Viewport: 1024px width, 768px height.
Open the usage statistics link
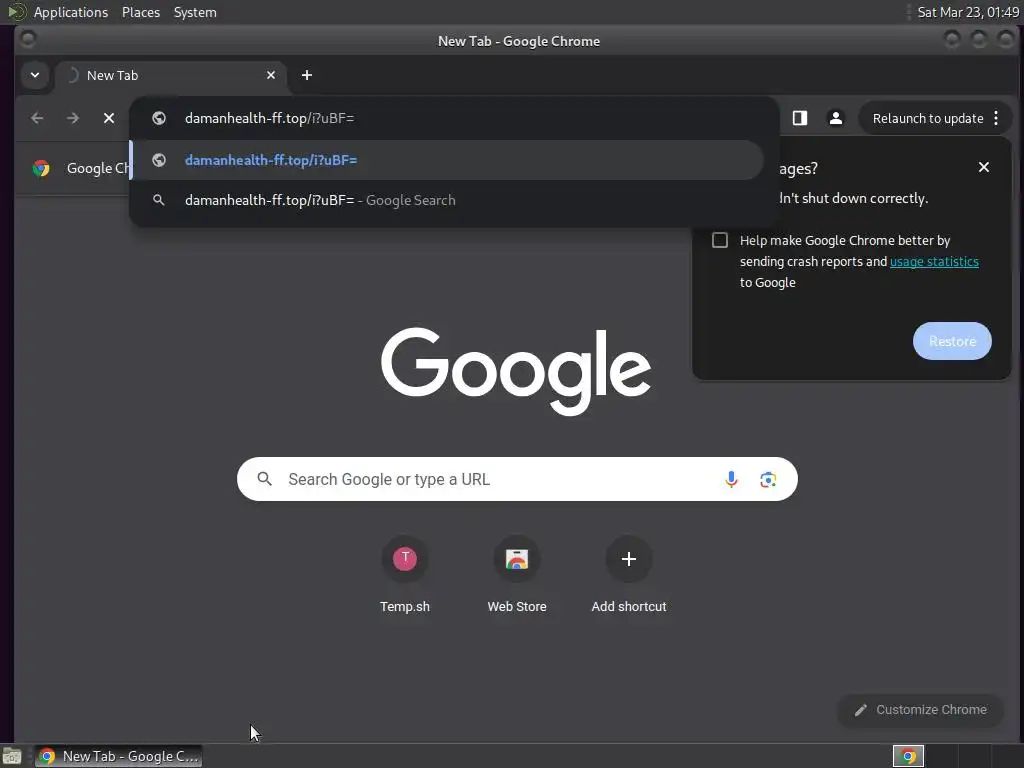[x=934, y=261]
